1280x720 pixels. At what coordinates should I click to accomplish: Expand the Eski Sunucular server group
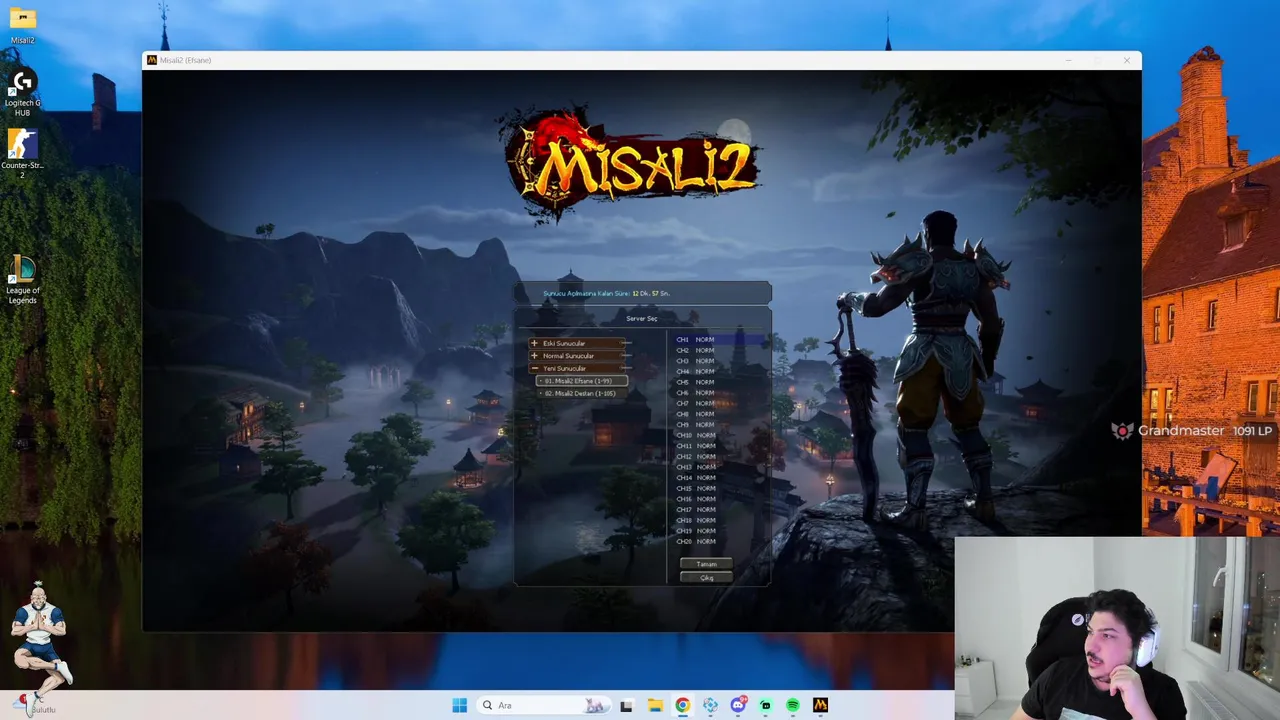(x=579, y=343)
